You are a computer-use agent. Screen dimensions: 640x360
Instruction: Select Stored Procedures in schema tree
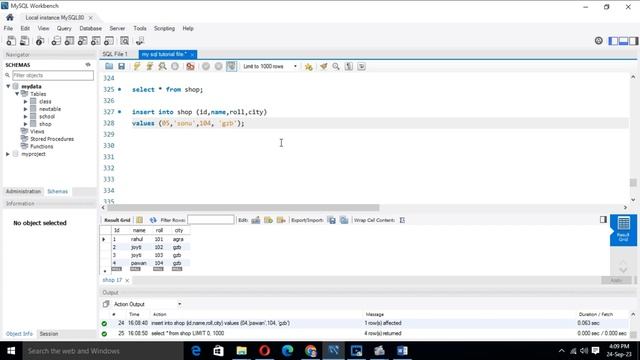[52, 139]
